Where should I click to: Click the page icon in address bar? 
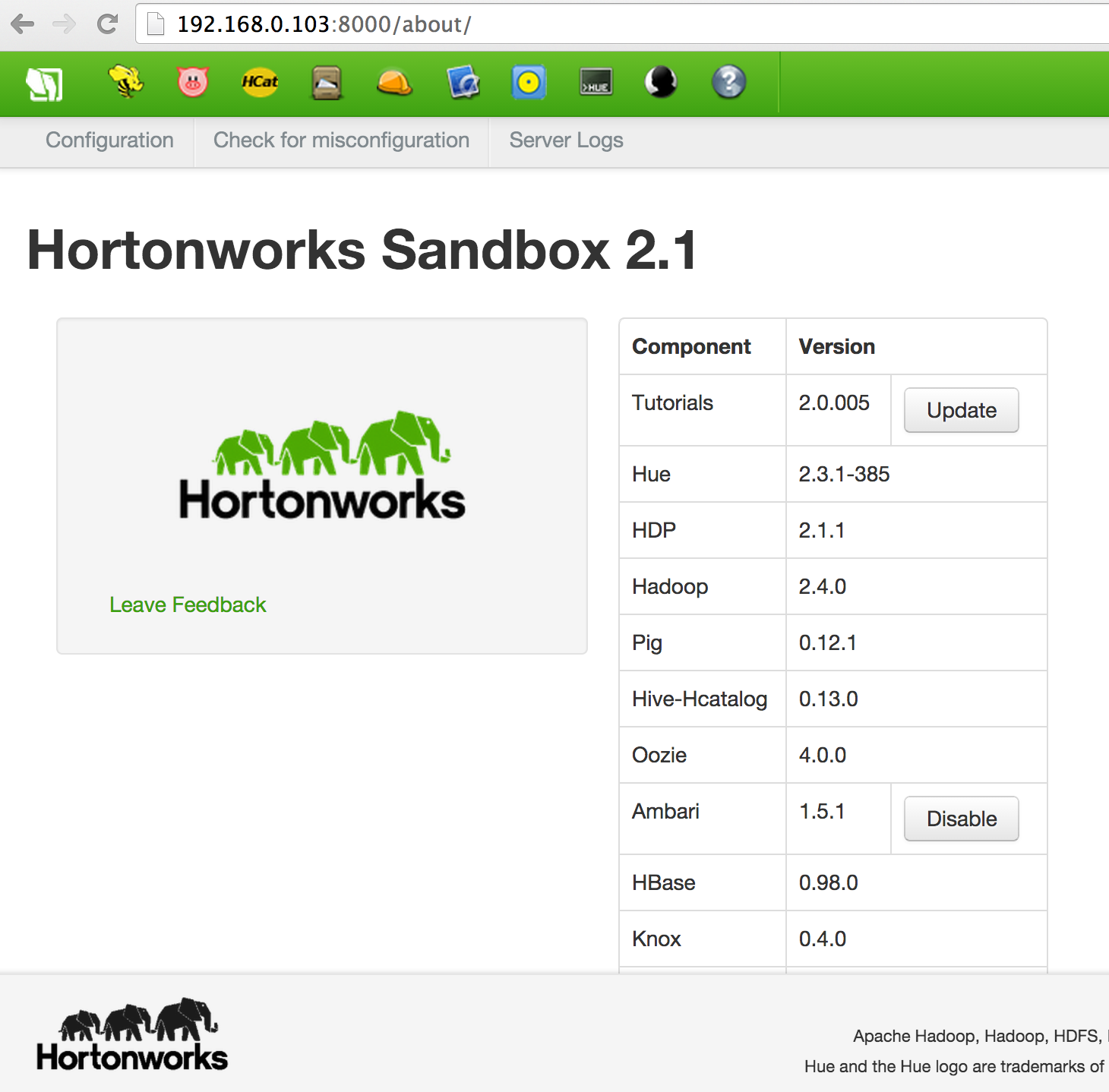pyautogui.click(x=156, y=24)
